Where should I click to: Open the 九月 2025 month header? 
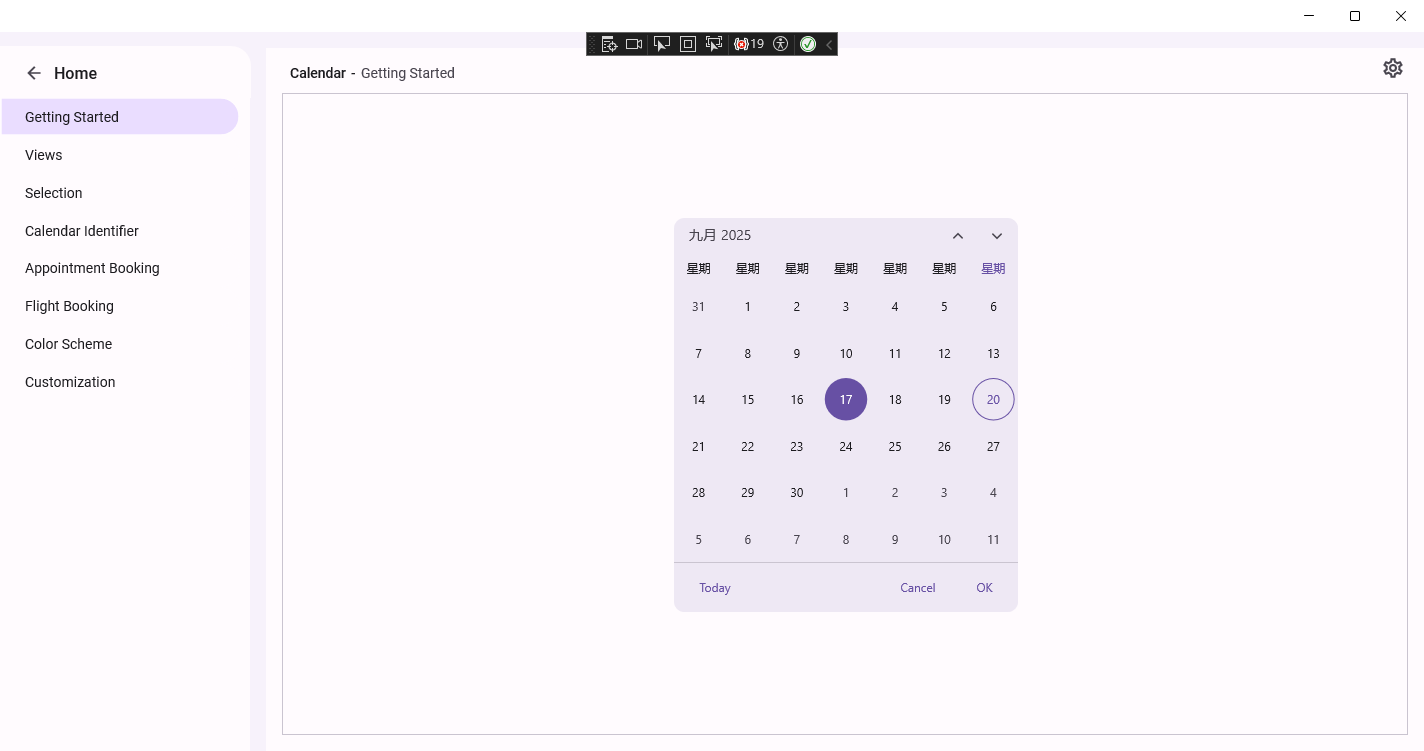[x=720, y=235]
